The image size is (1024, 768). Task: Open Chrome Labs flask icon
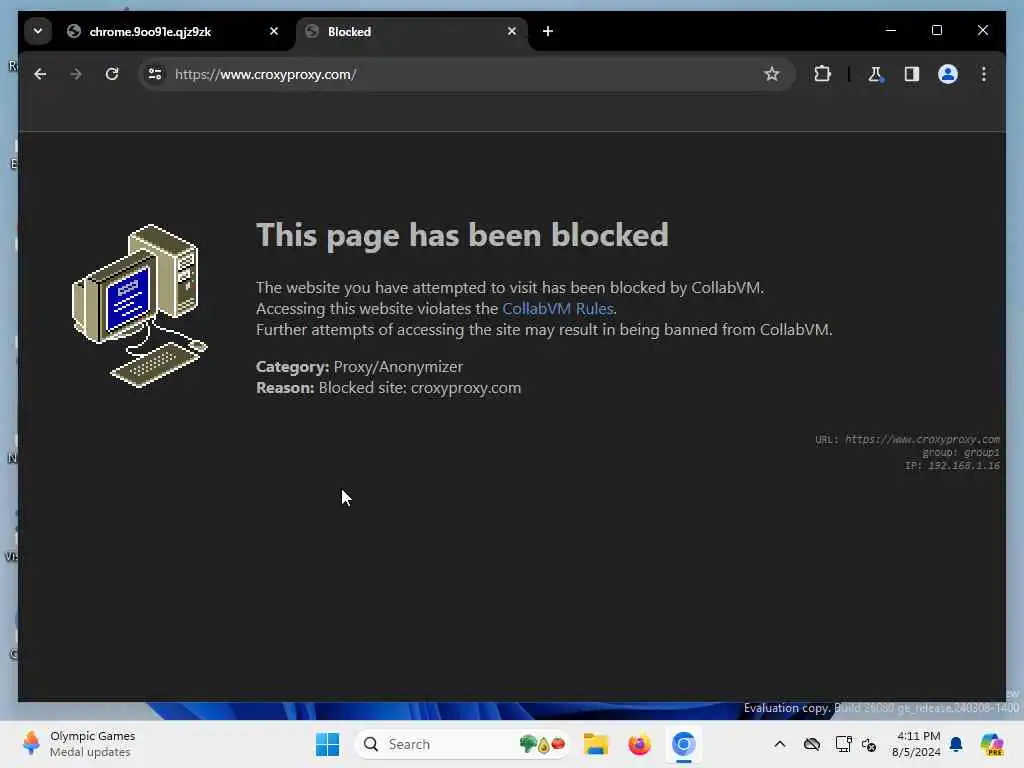click(x=875, y=74)
